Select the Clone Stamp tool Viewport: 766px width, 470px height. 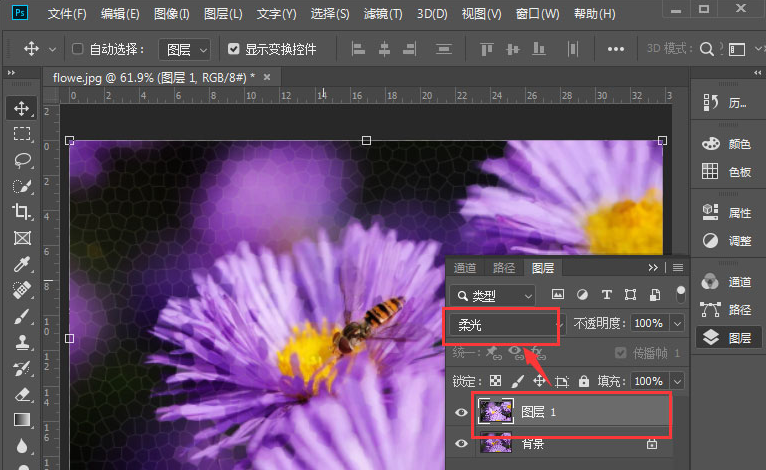[21, 342]
